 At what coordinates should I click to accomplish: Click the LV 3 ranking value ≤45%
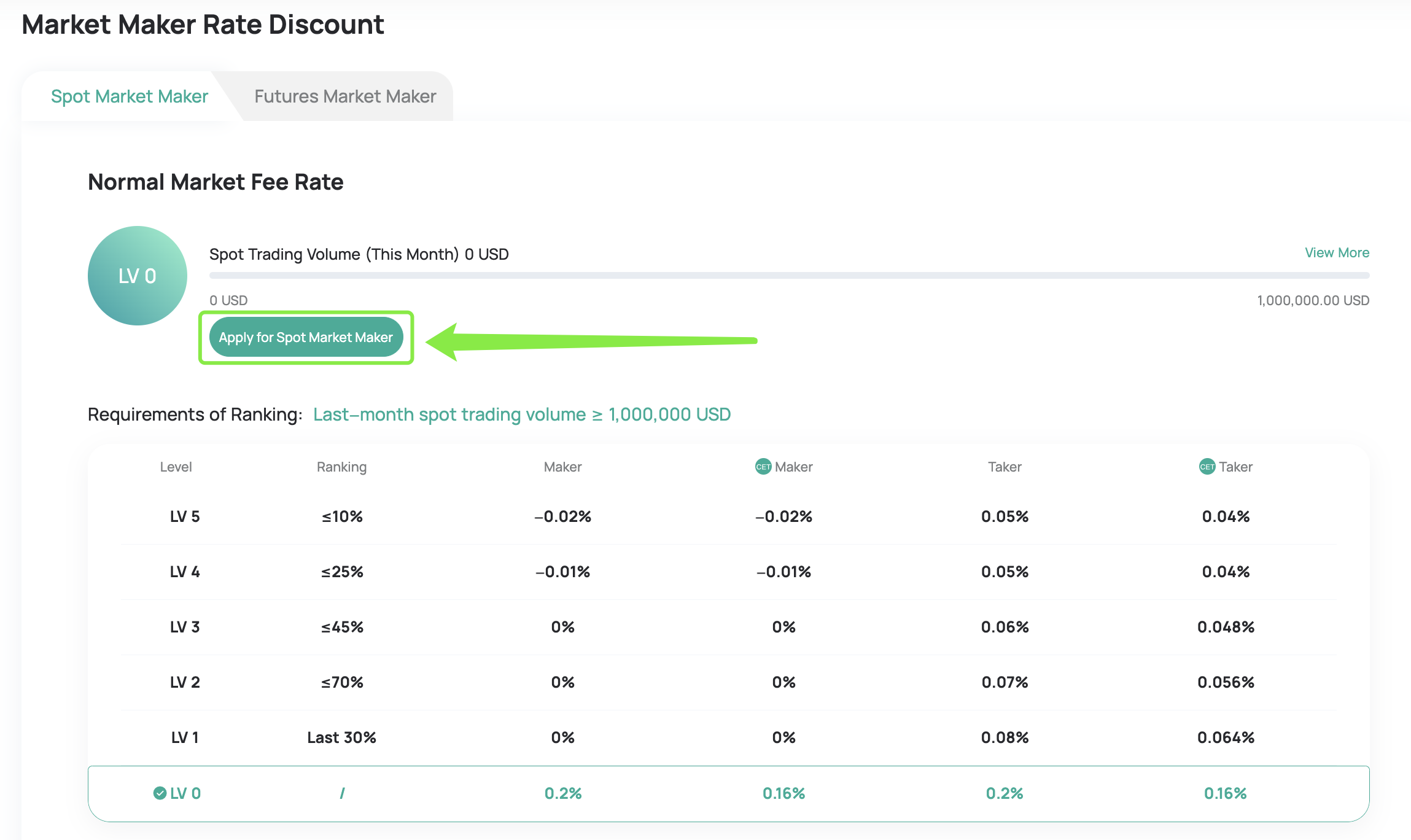coord(341,627)
